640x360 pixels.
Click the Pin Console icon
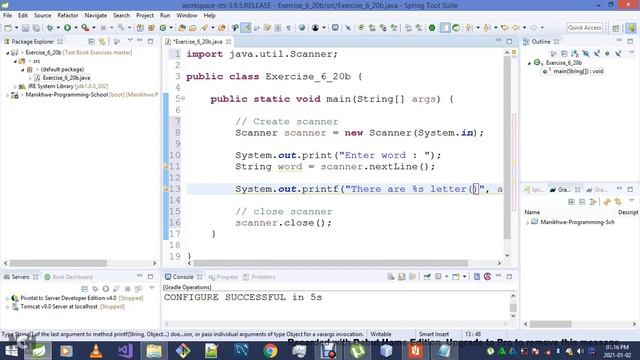427,277
